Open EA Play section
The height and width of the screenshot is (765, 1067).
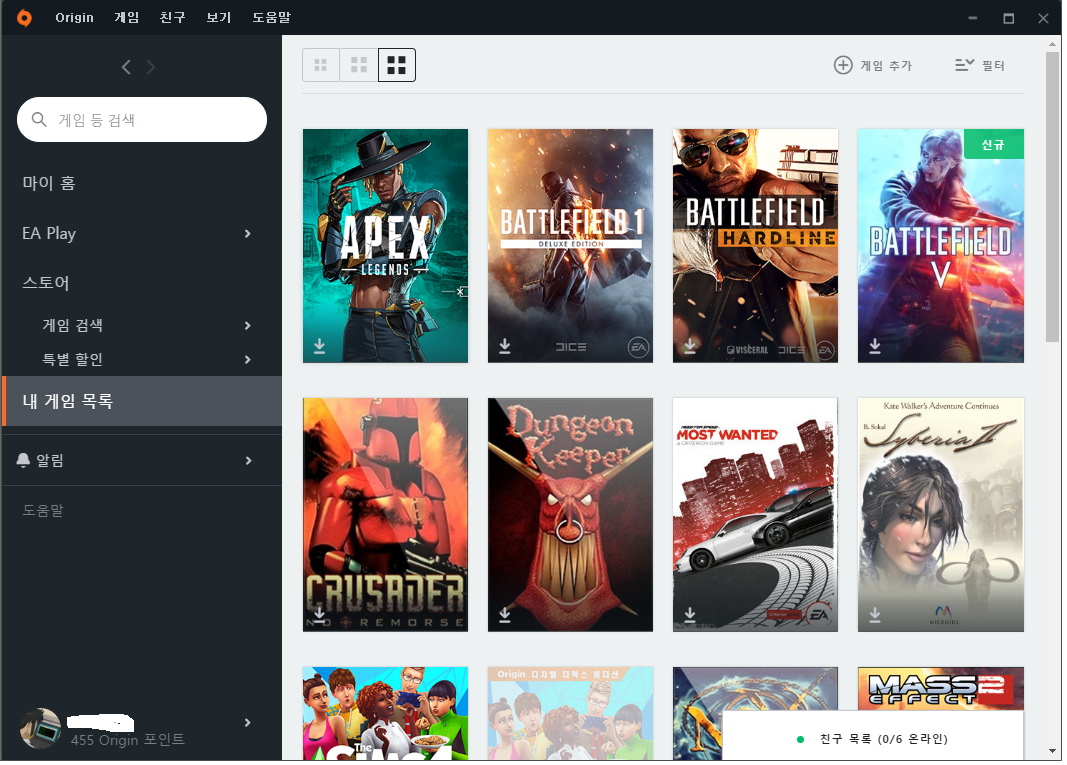pyautogui.click(x=49, y=233)
